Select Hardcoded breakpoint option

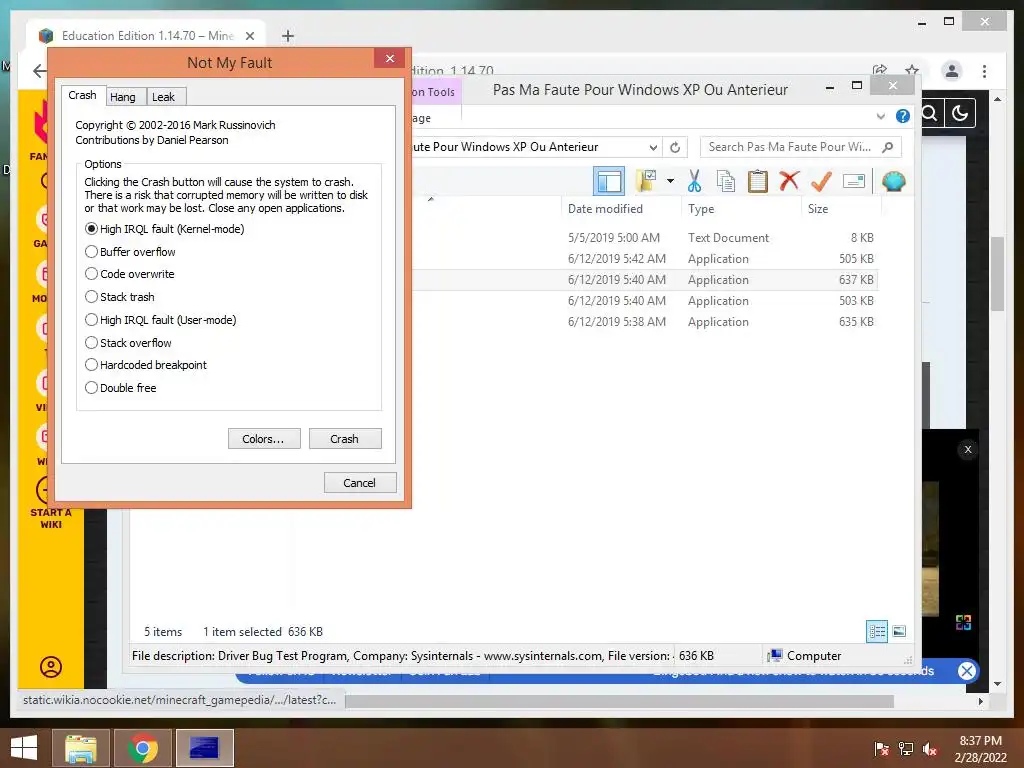tap(146, 365)
